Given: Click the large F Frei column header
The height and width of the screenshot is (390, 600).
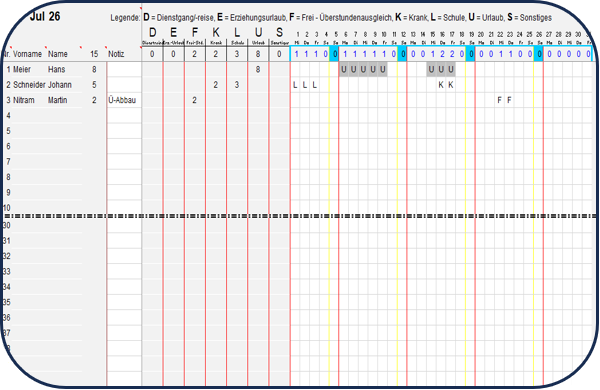Looking at the screenshot, I should [x=195, y=33].
